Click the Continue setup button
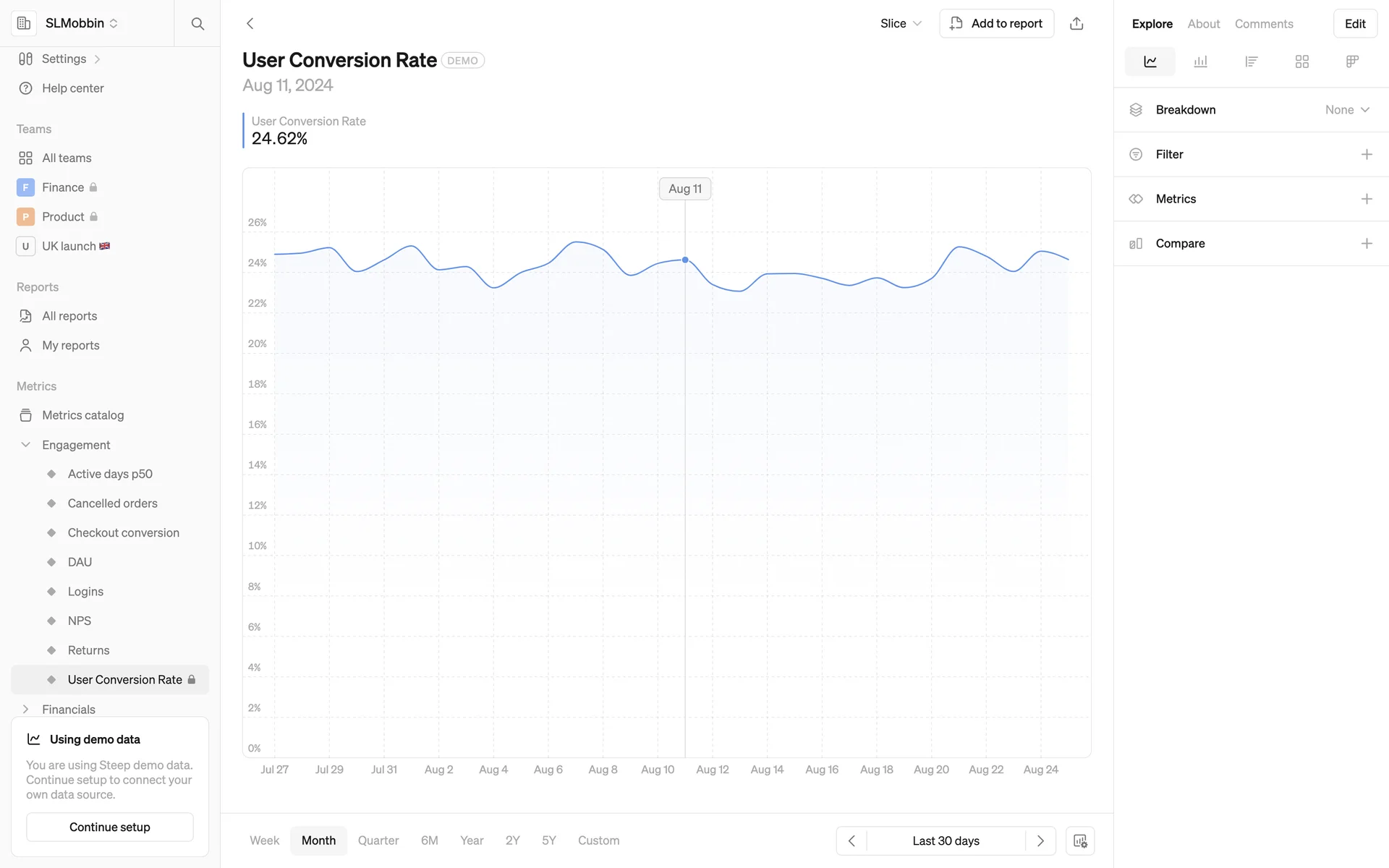Viewport: 1389px width, 868px height. pyautogui.click(x=110, y=827)
